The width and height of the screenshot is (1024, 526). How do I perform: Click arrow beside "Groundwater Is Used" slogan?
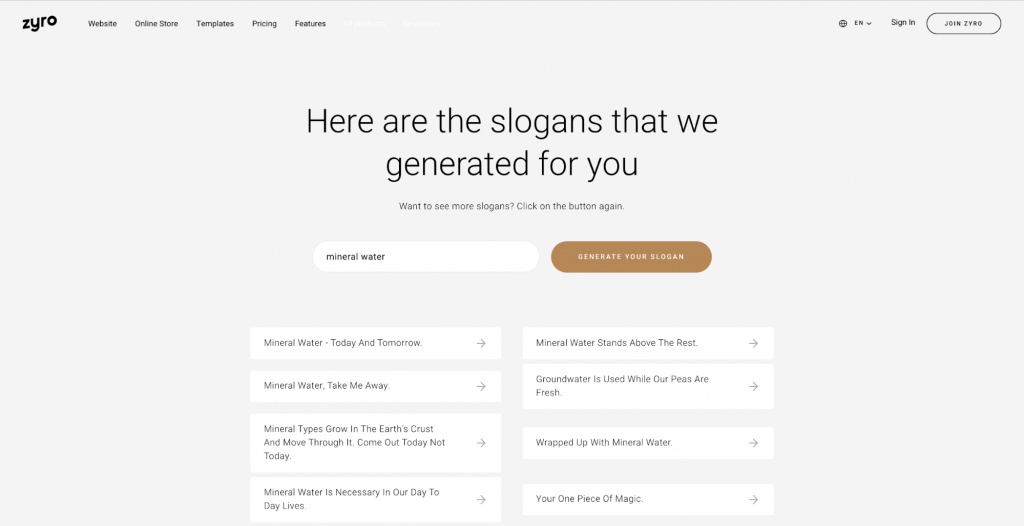tap(753, 386)
